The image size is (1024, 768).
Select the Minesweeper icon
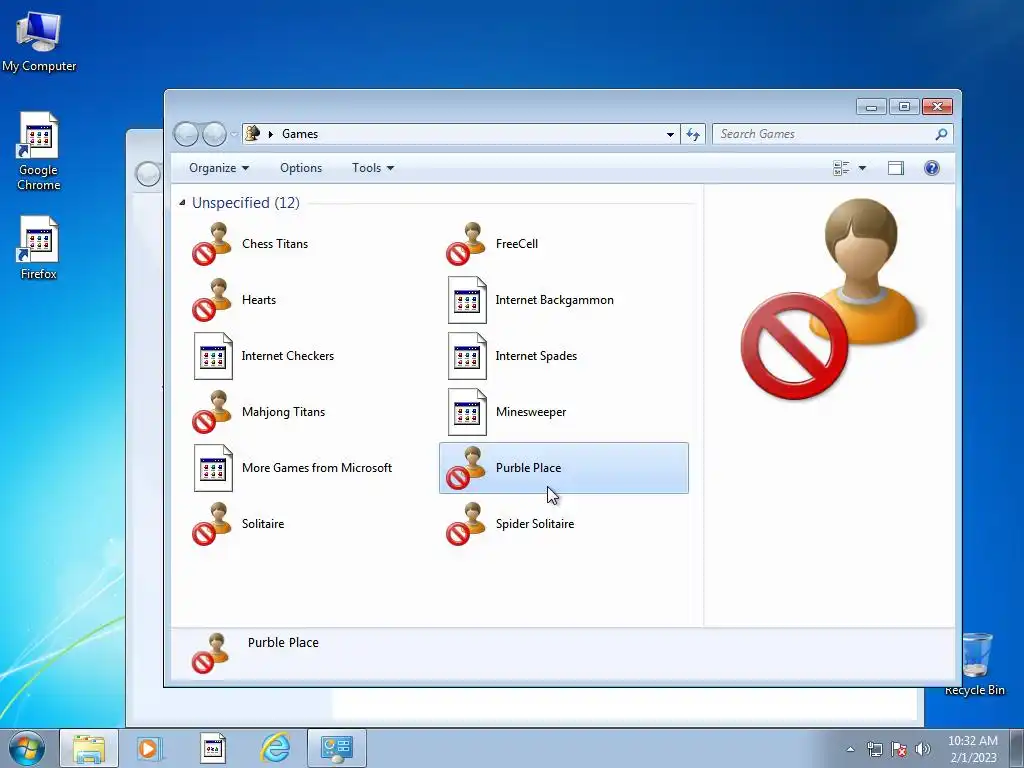coord(467,412)
